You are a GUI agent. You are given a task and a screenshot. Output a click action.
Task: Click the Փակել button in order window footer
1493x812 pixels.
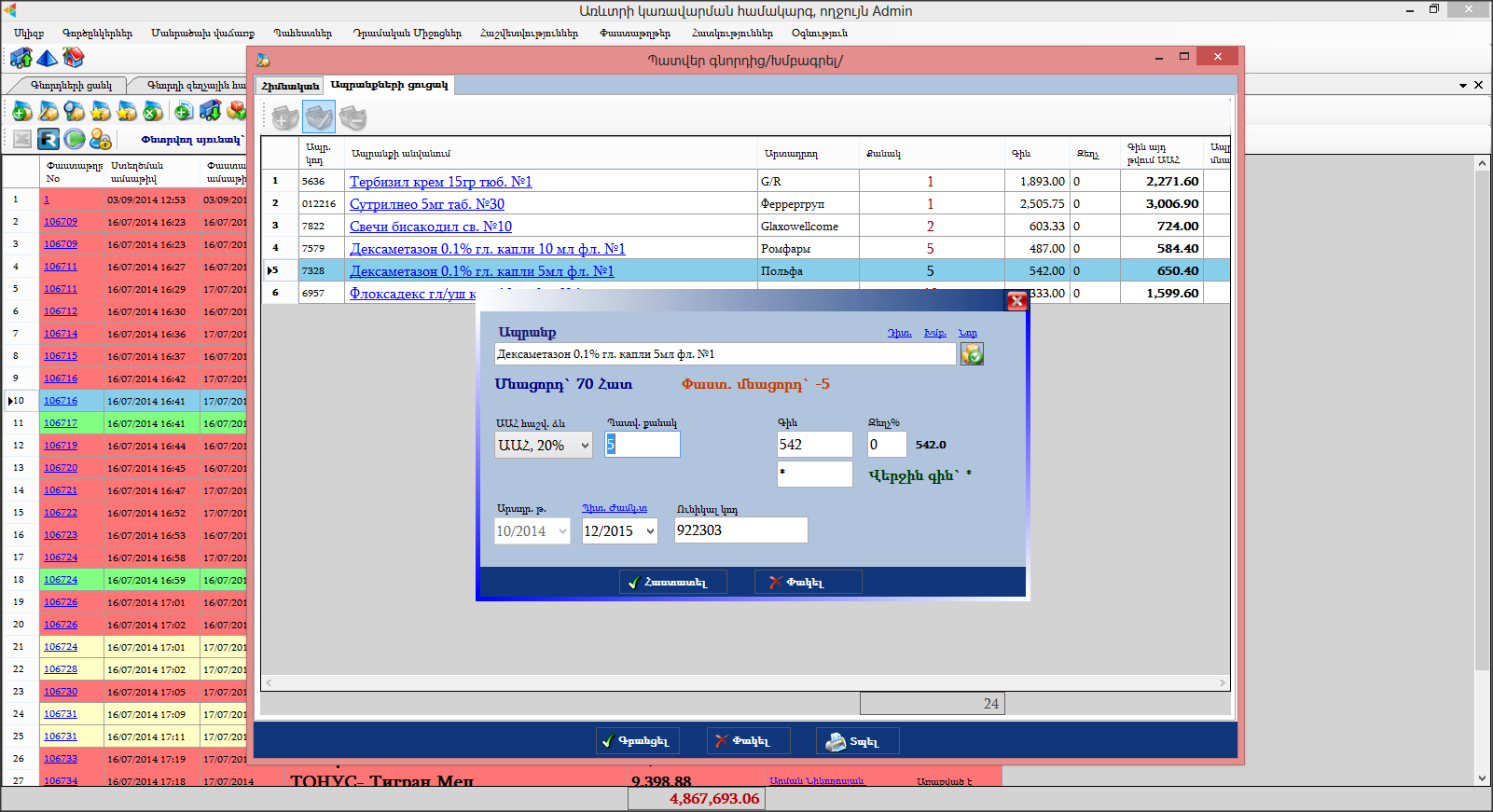pyautogui.click(x=748, y=741)
